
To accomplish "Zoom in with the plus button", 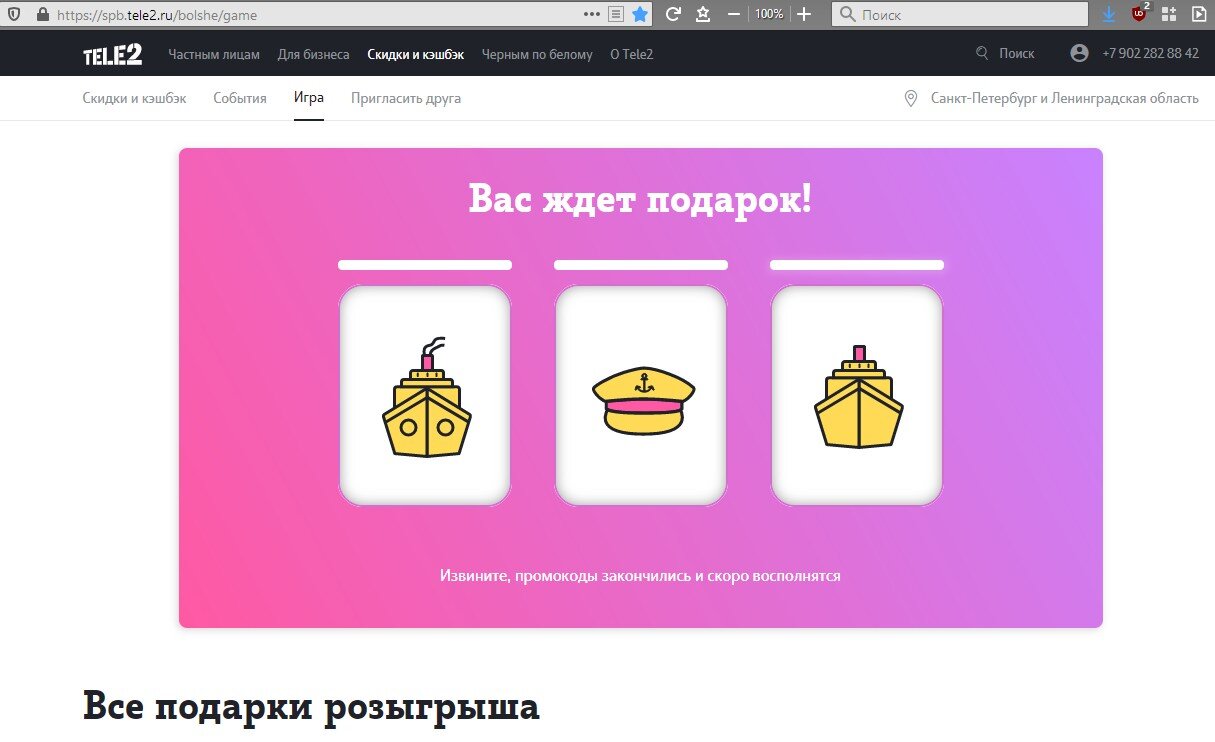I will 804,14.
